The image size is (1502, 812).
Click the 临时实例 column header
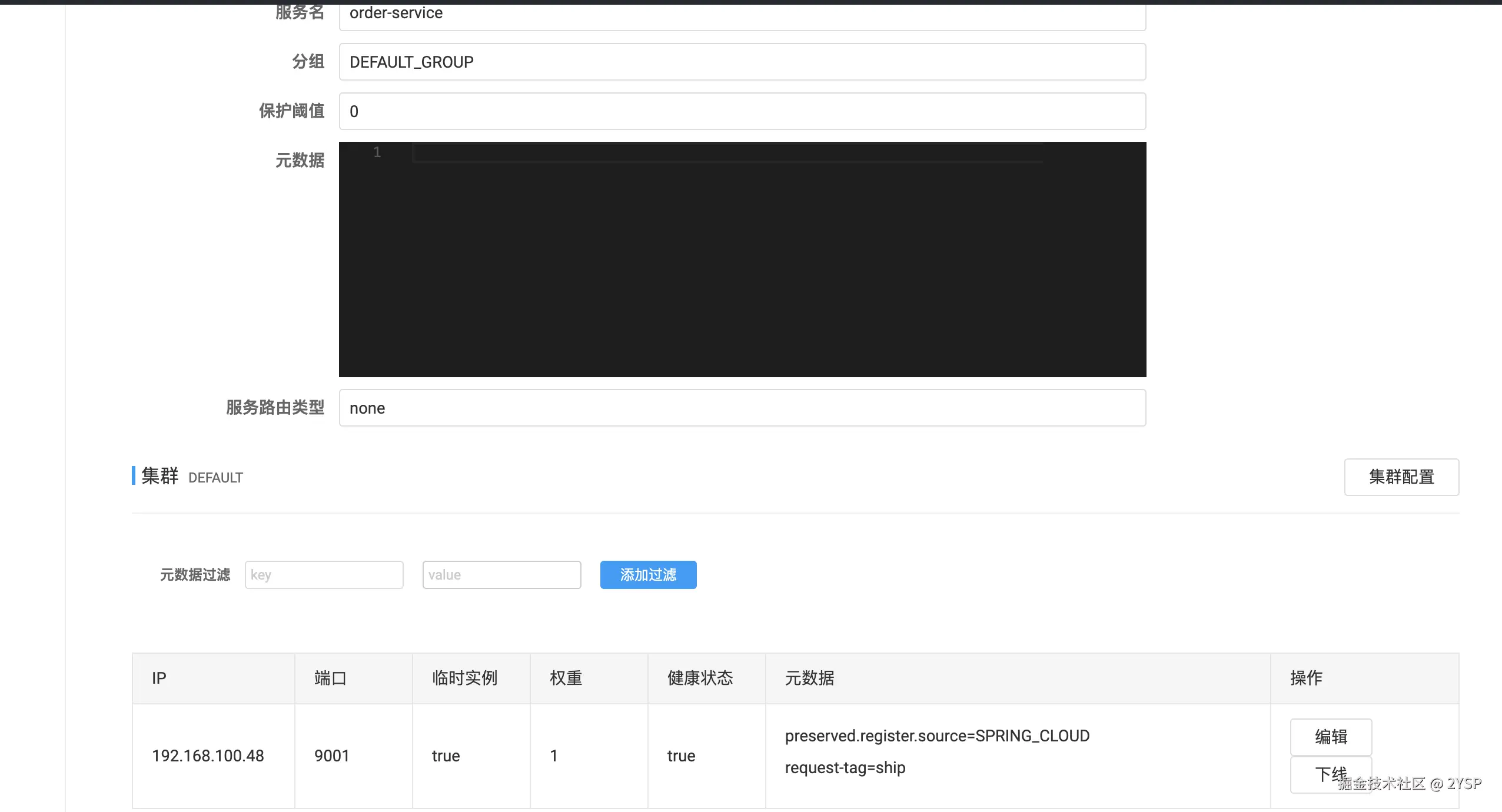point(464,678)
